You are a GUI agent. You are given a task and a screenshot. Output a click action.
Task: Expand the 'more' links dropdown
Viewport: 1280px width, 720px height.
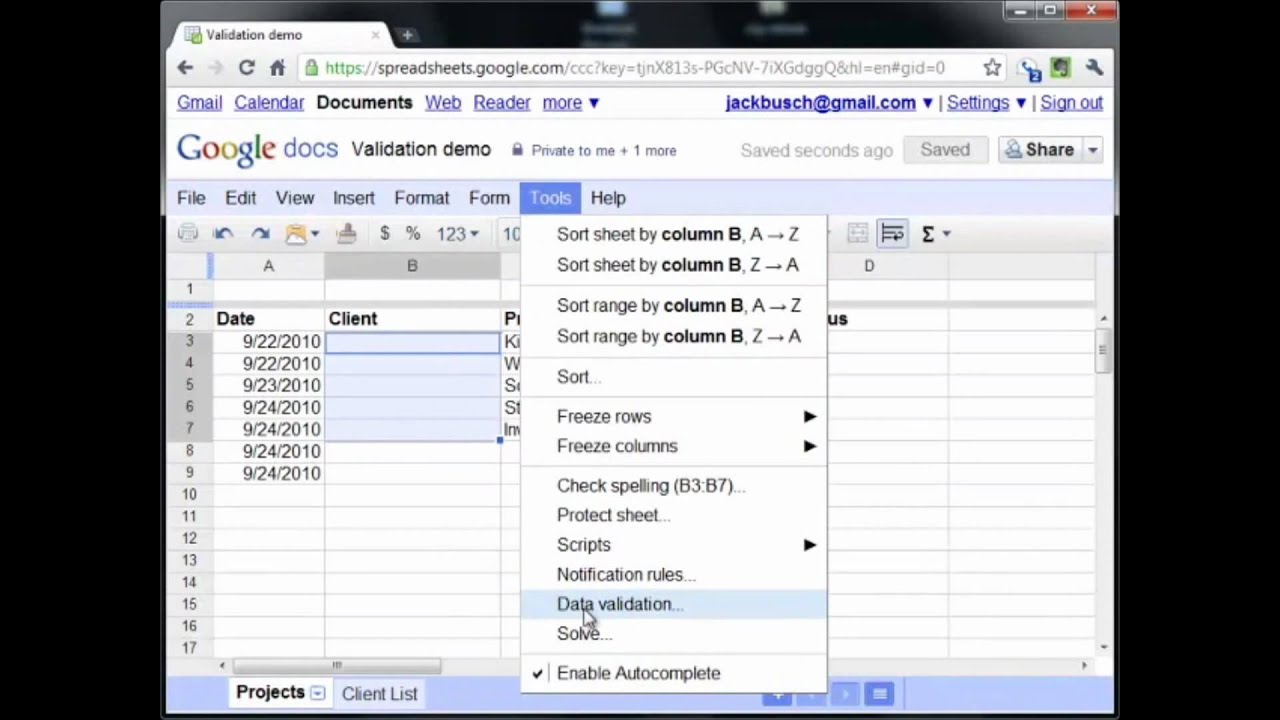pos(571,103)
